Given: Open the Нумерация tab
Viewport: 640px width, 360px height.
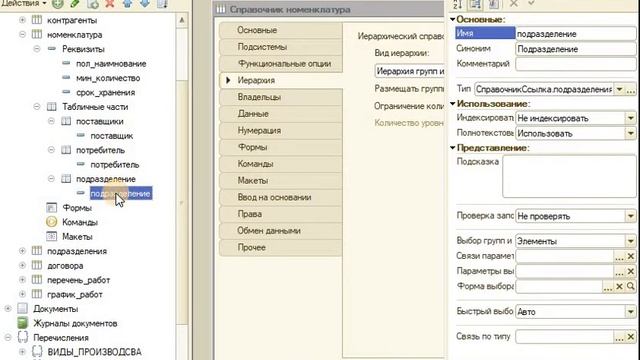Looking at the screenshot, I should pos(281,131).
